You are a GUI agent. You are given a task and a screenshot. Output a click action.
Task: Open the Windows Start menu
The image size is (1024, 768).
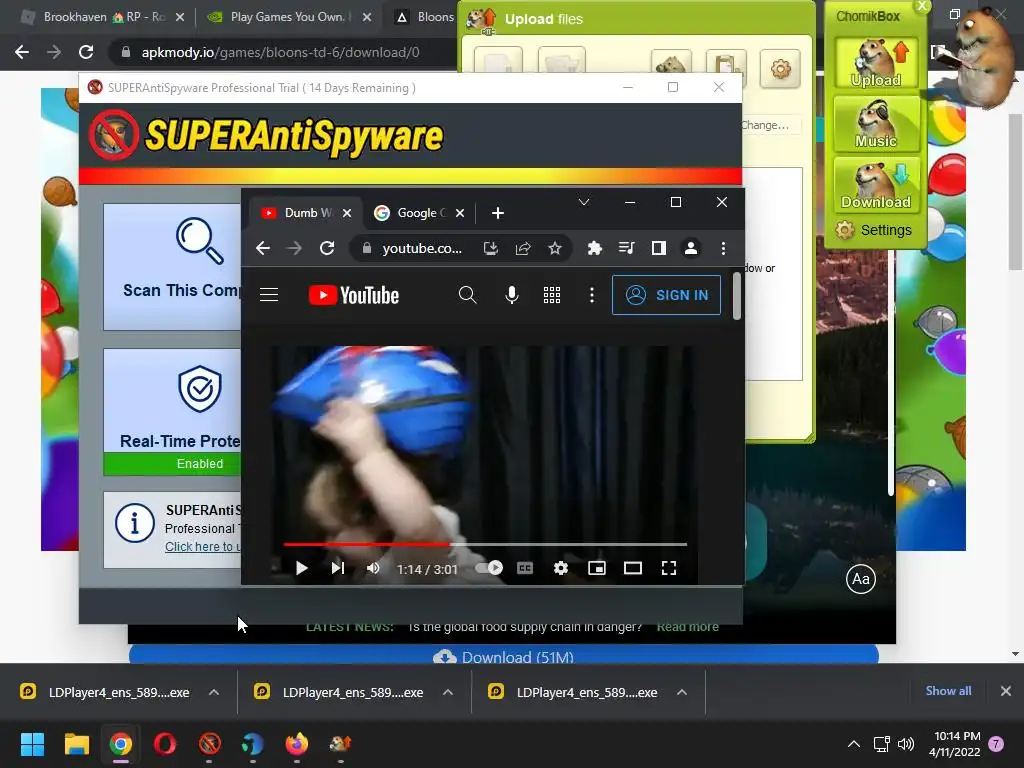tap(32, 744)
